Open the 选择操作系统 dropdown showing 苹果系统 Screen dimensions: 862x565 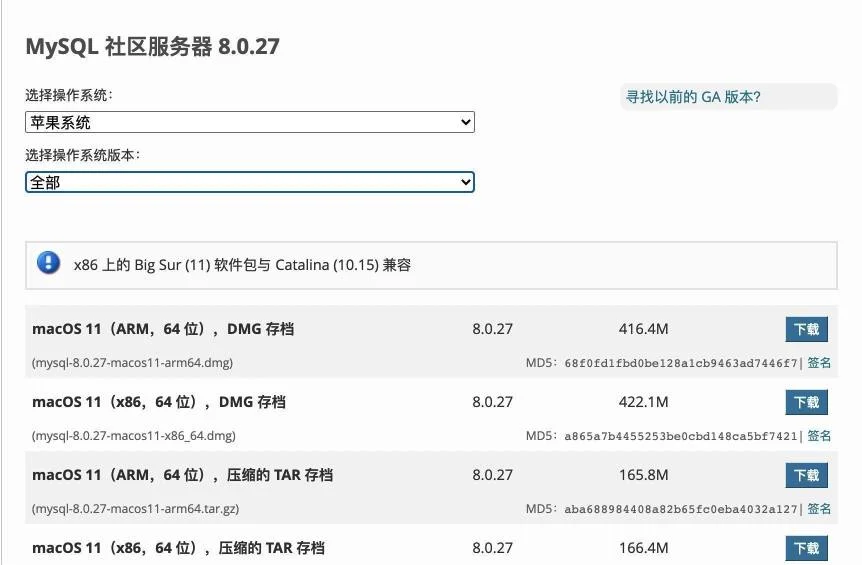[250, 122]
